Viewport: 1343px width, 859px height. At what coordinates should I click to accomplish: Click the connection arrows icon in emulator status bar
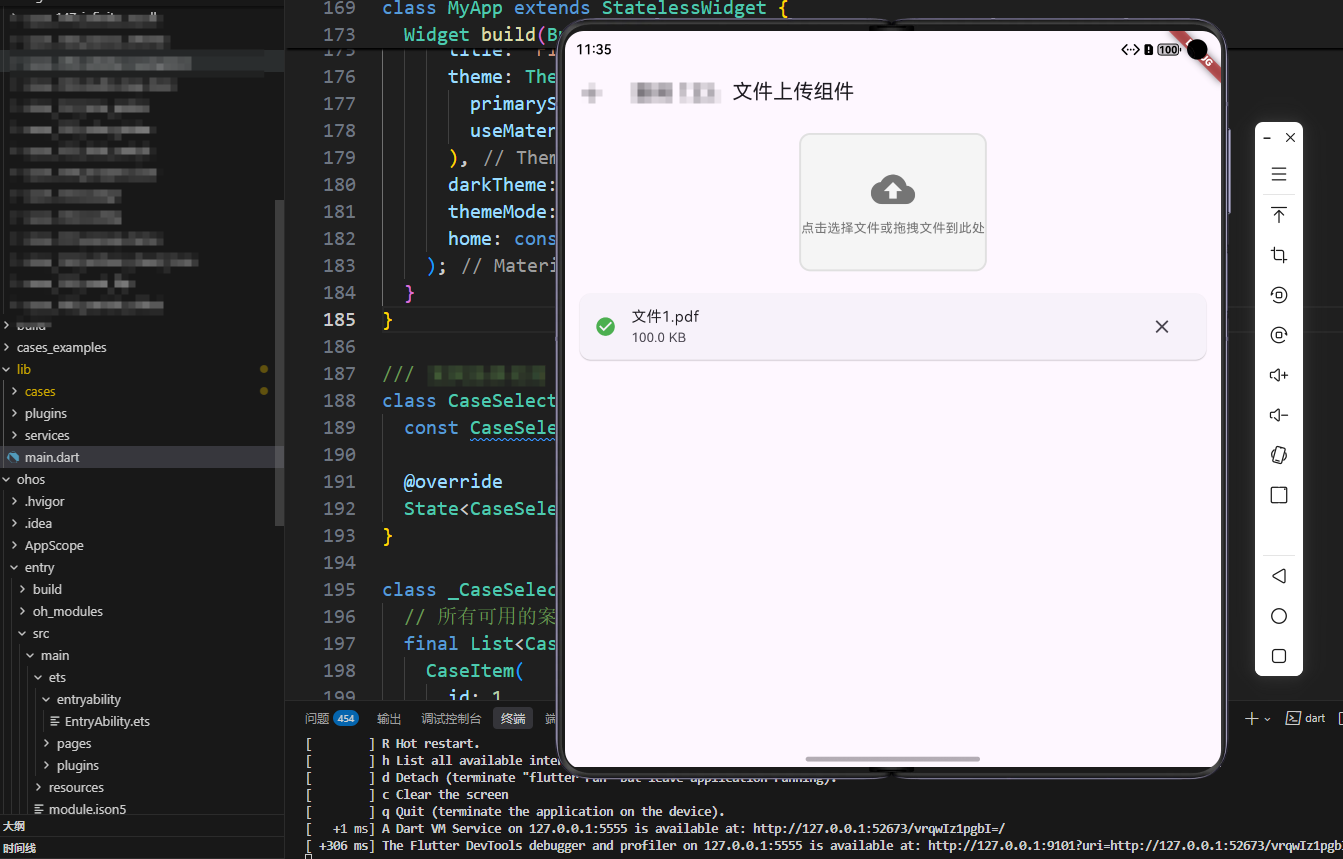(x=1130, y=49)
